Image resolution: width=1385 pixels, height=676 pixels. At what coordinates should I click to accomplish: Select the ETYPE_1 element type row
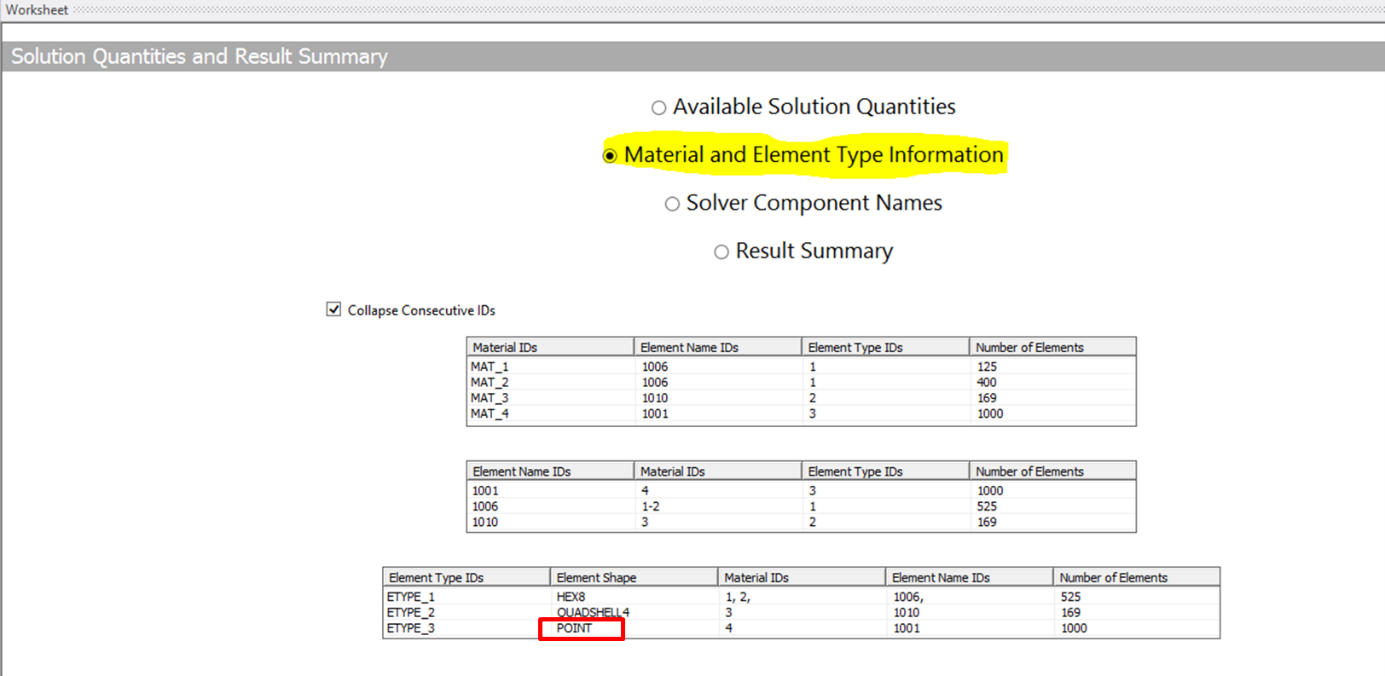click(x=413, y=597)
